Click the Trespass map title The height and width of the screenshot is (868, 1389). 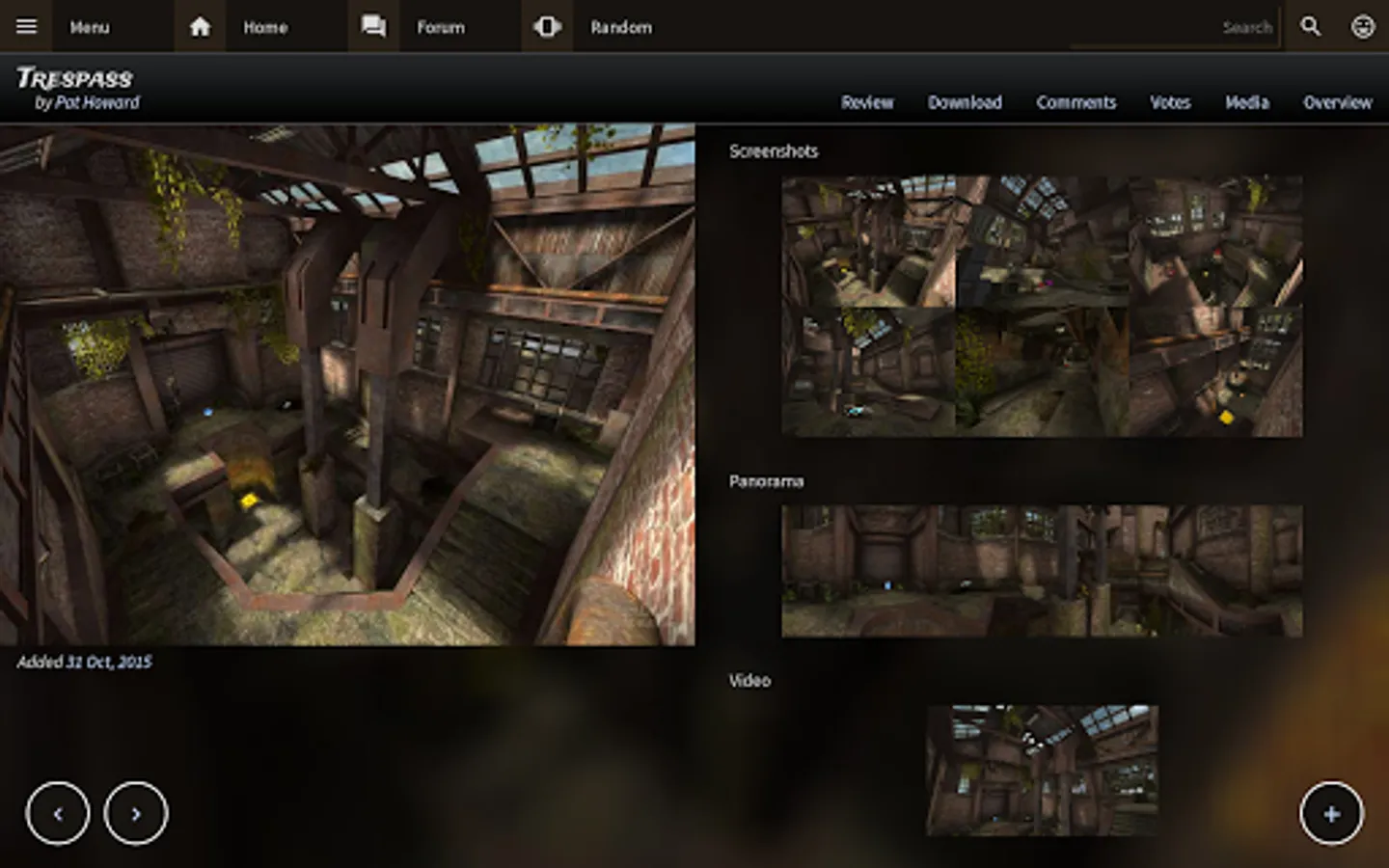[75, 78]
